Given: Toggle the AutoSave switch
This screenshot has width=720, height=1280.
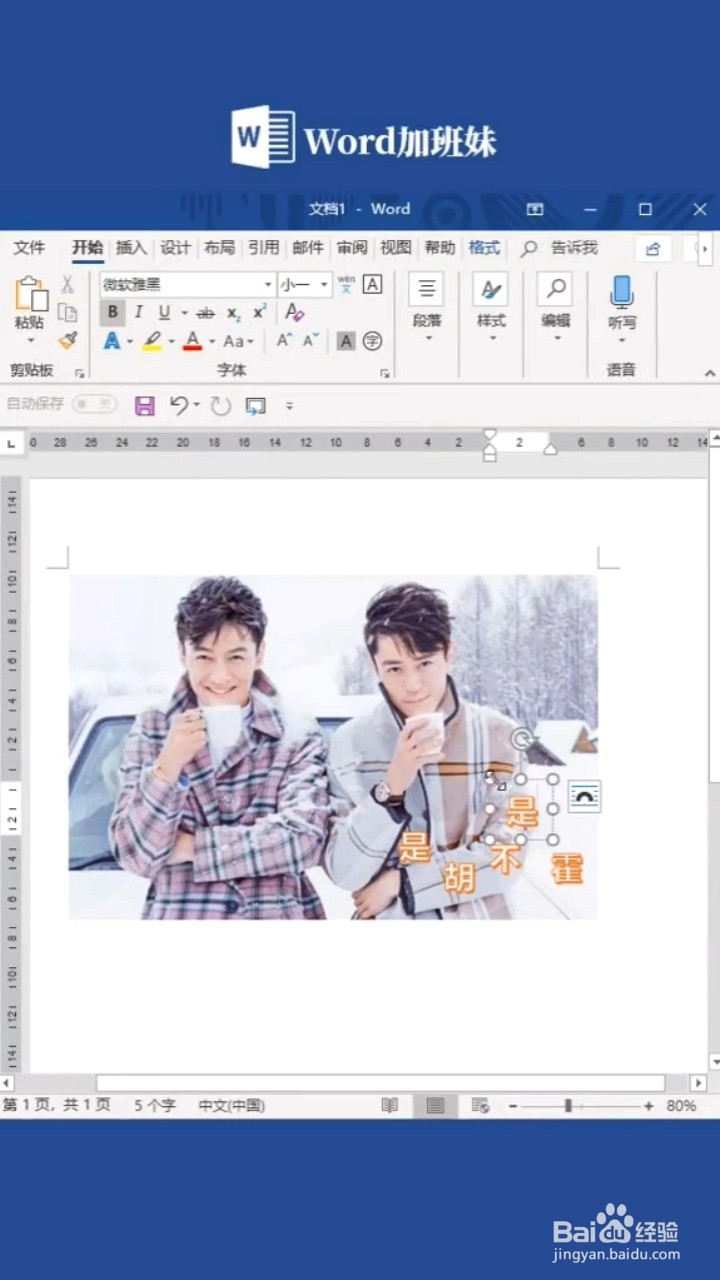Looking at the screenshot, I should tap(95, 404).
